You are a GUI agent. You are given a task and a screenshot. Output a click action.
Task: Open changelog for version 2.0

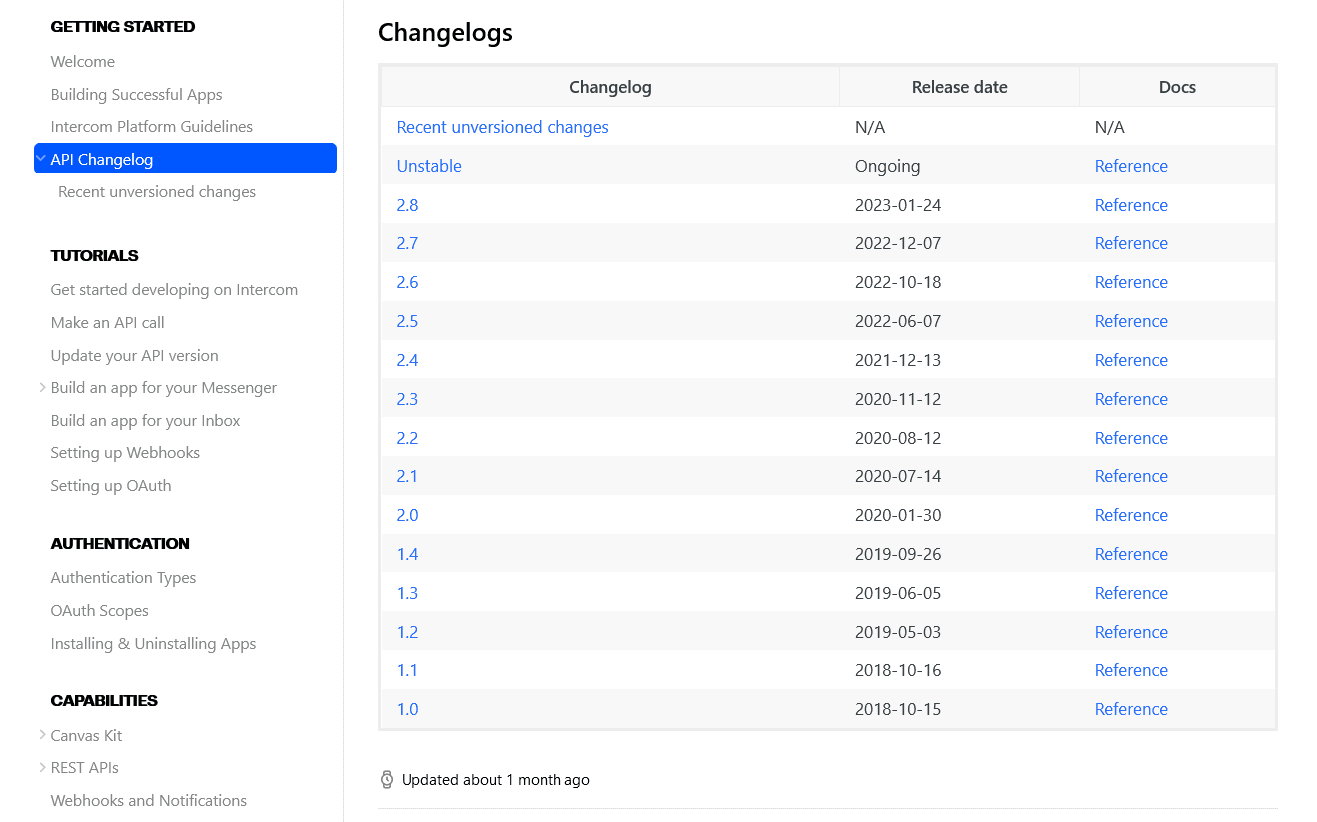[407, 515]
